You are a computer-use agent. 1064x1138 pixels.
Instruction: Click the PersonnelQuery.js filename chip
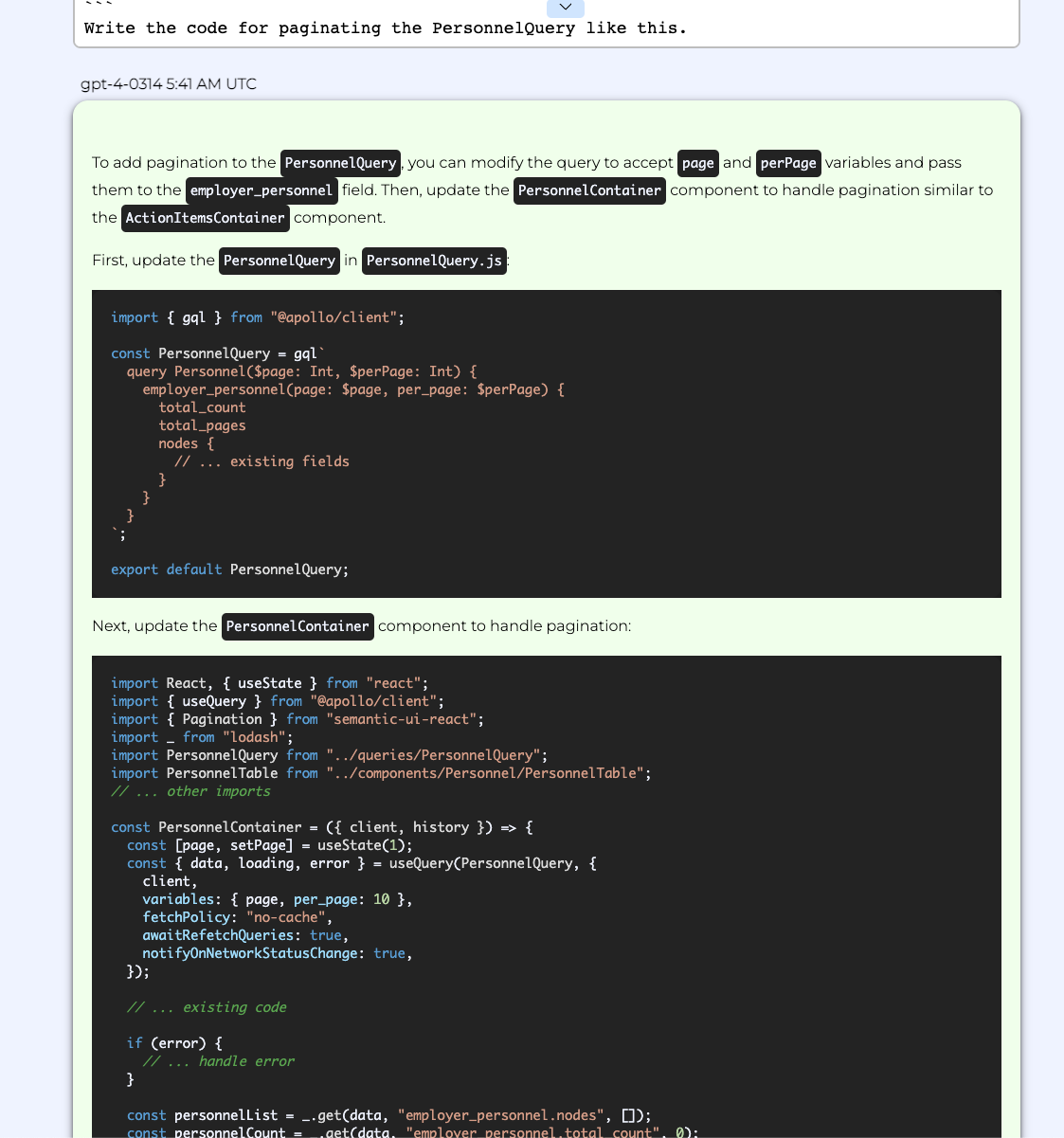434,261
